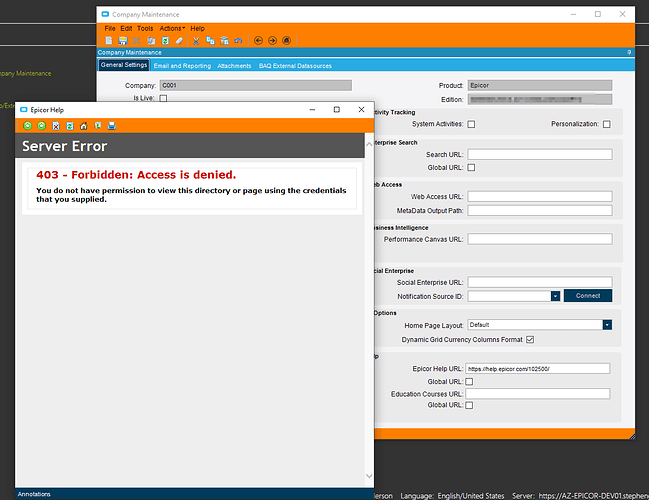Image resolution: width=649 pixels, height=500 pixels.
Task: Open the Home Page Layout dropdown arrow
Action: click(607, 325)
